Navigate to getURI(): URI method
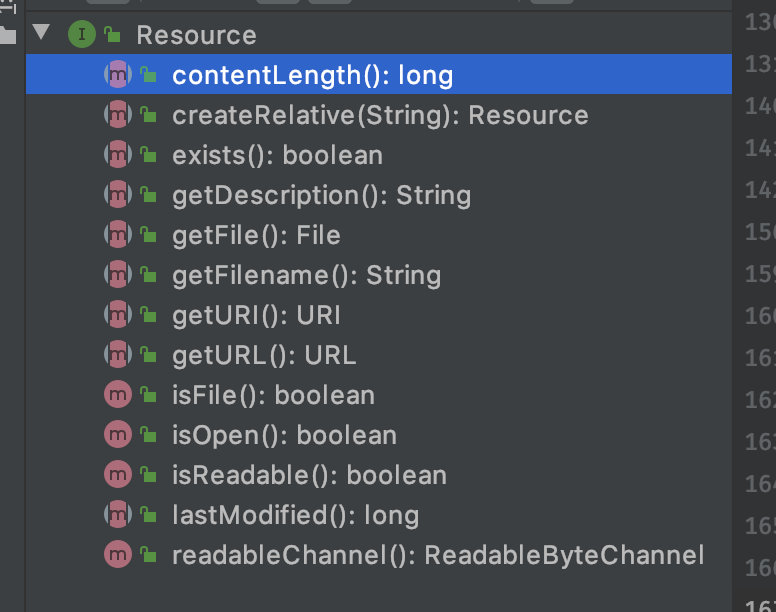Viewport: 776px width, 612px height. coord(256,315)
